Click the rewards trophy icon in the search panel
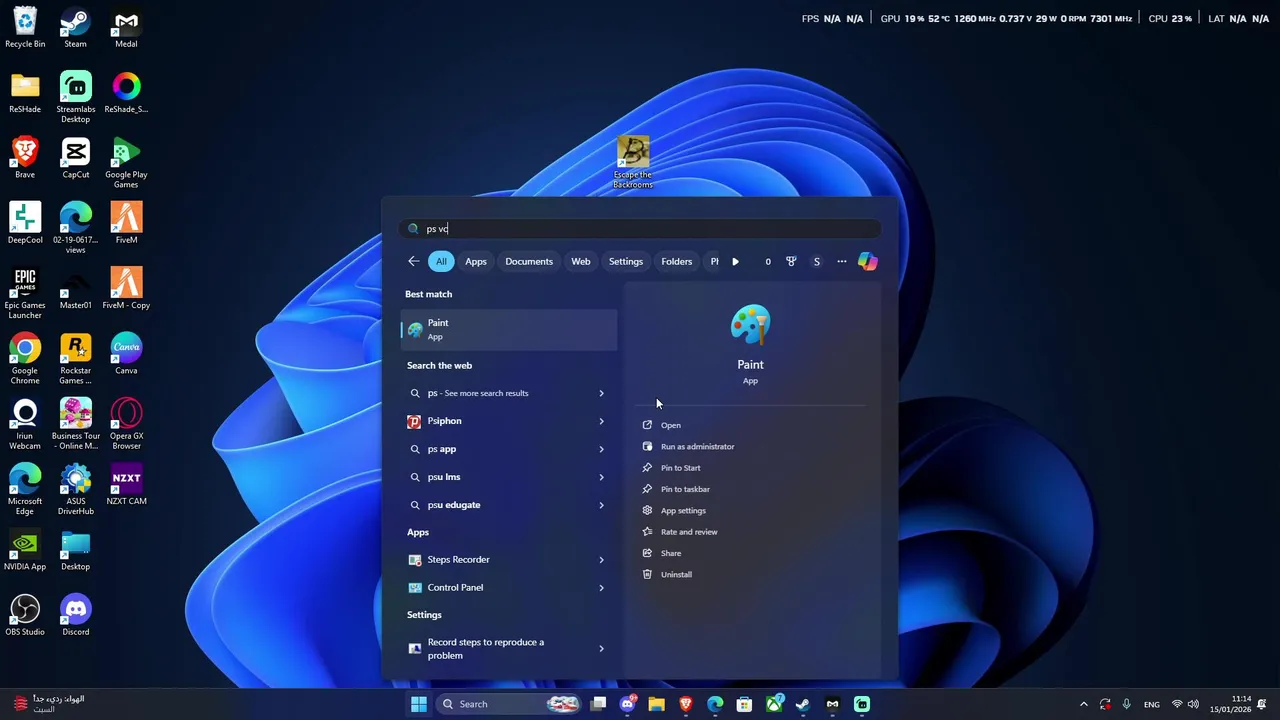 (x=791, y=261)
